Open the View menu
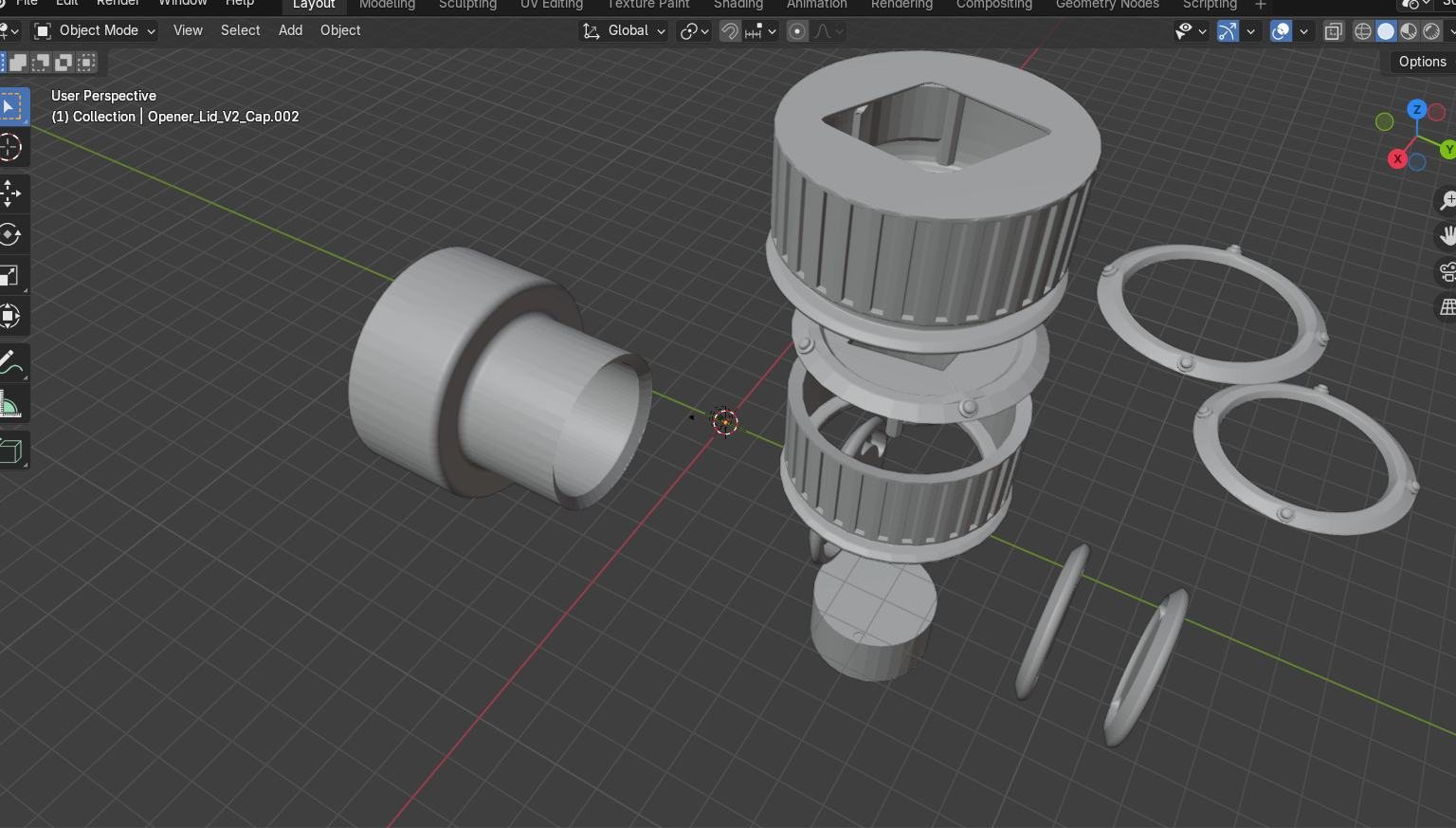 (x=188, y=30)
